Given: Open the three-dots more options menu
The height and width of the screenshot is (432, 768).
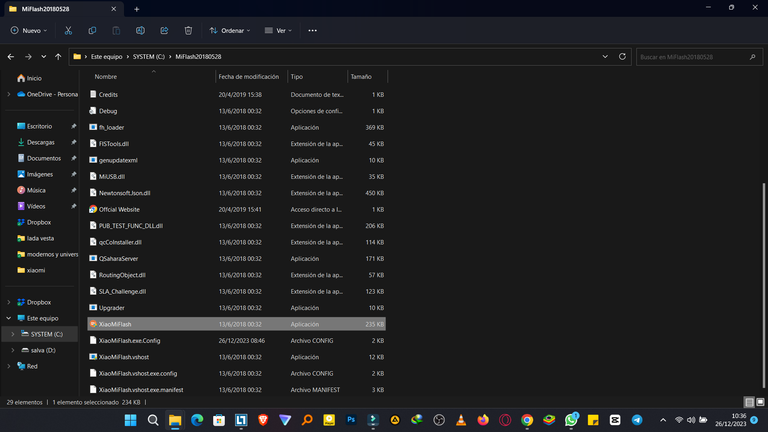Looking at the screenshot, I should pyautogui.click(x=312, y=30).
